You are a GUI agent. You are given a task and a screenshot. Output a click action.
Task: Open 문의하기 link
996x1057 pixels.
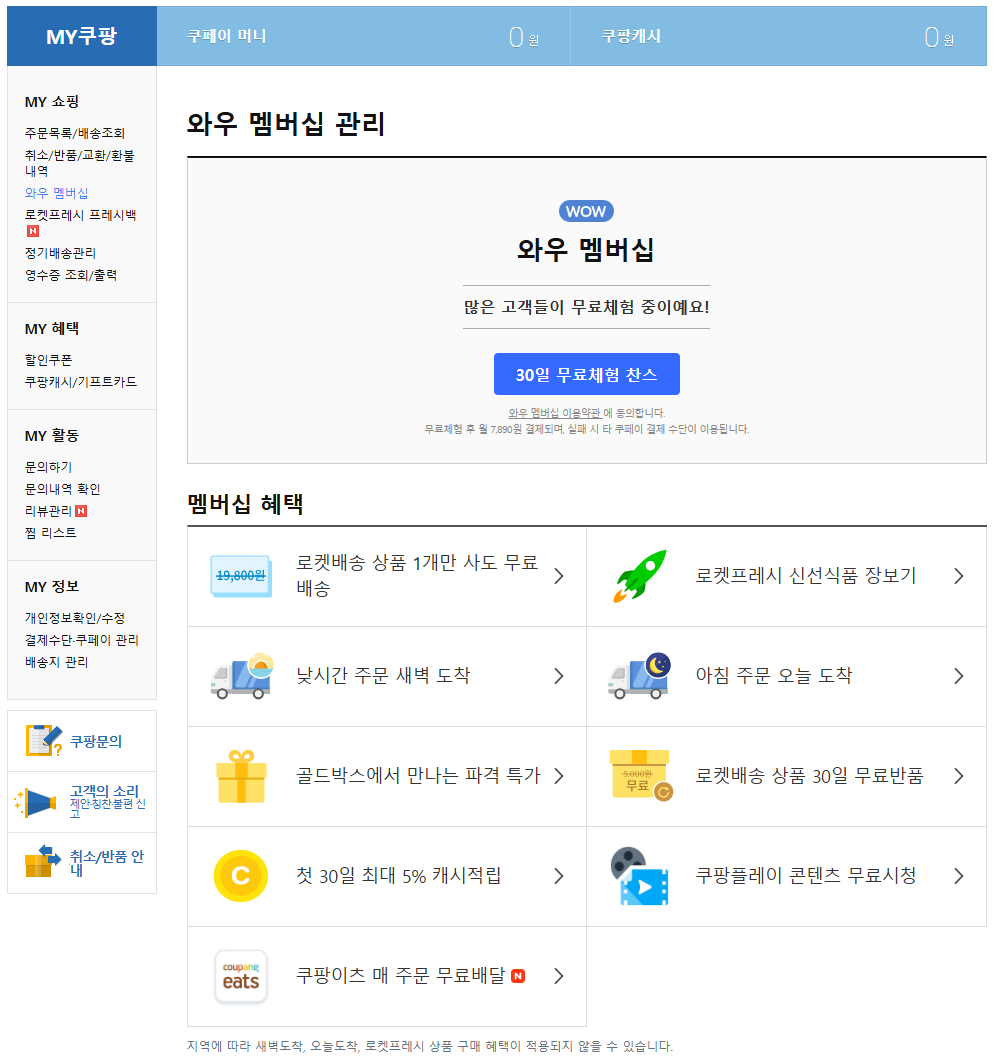pos(49,466)
